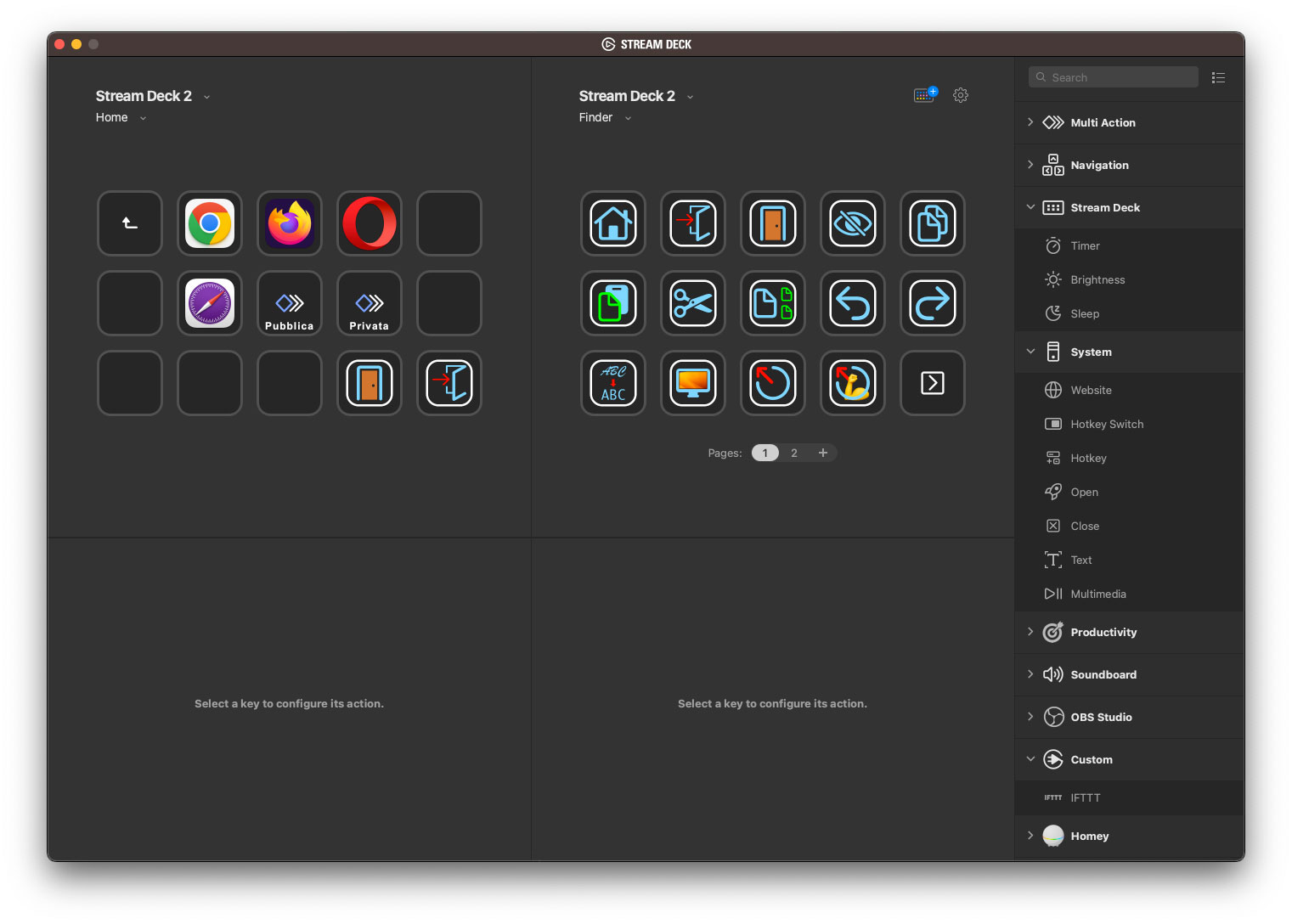1292x924 pixels.
Task: Select the green paste key
Action: [x=613, y=303]
